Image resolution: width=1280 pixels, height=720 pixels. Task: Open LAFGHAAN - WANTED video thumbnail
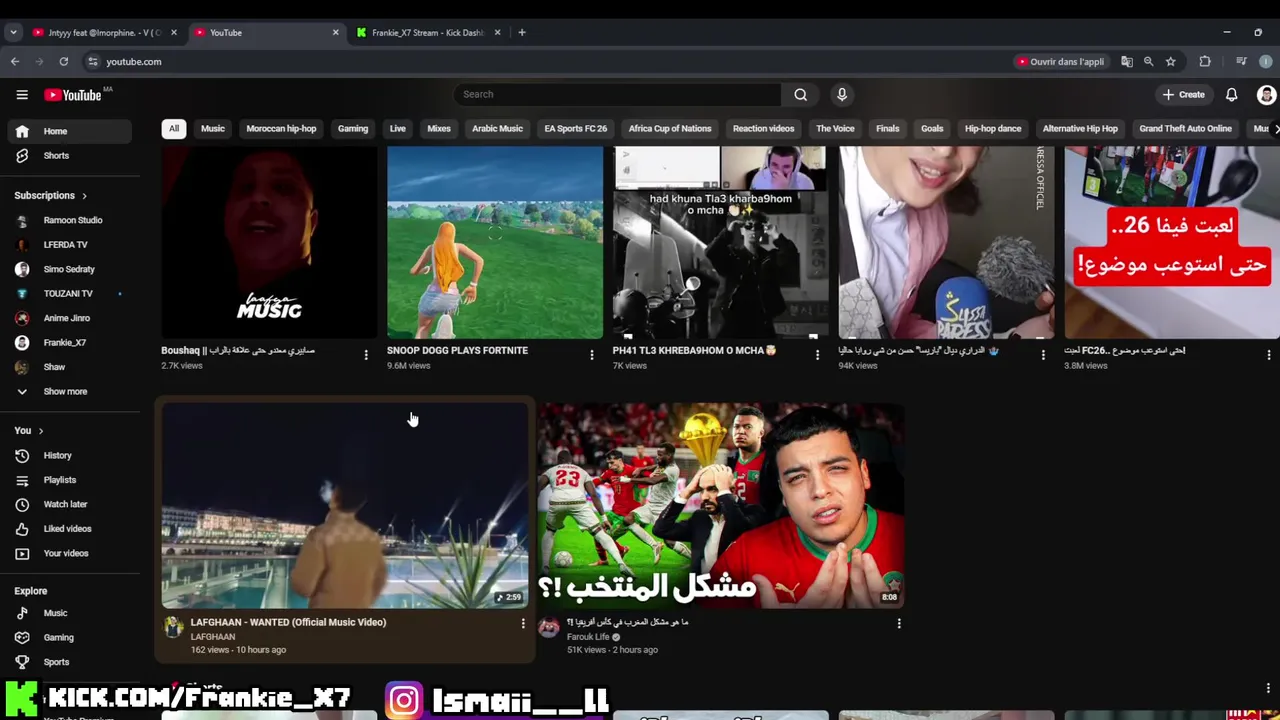[345, 505]
